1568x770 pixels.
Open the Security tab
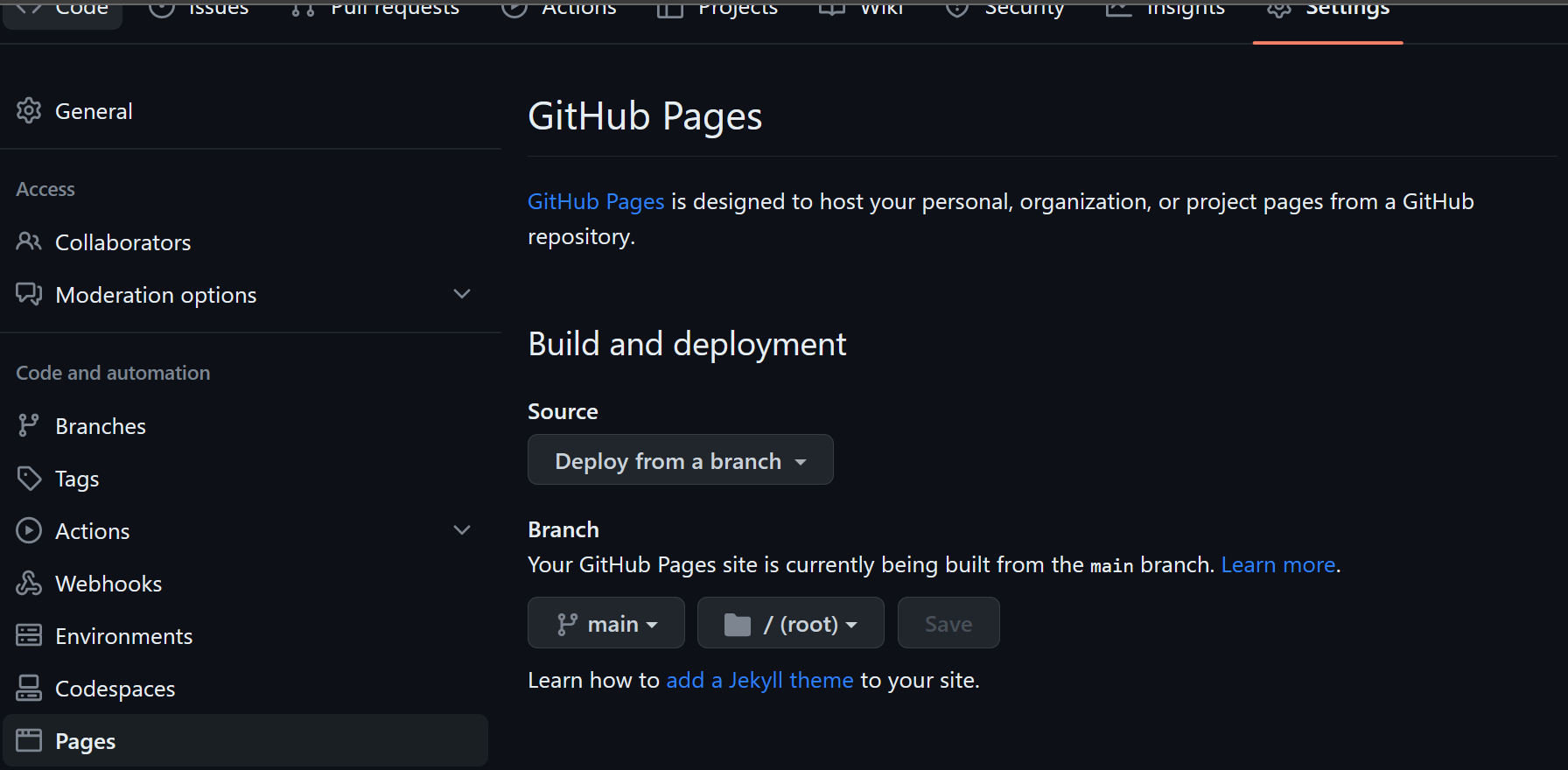click(x=1006, y=10)
